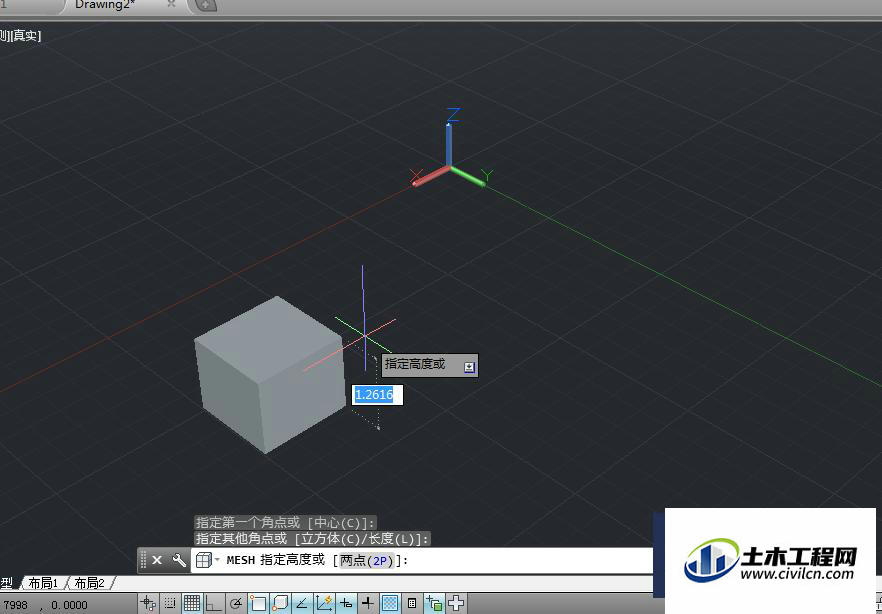Toggle Ortho Mode right-angle icon
This screenshot has width=882, height=614.
click(x=214, y=603)
